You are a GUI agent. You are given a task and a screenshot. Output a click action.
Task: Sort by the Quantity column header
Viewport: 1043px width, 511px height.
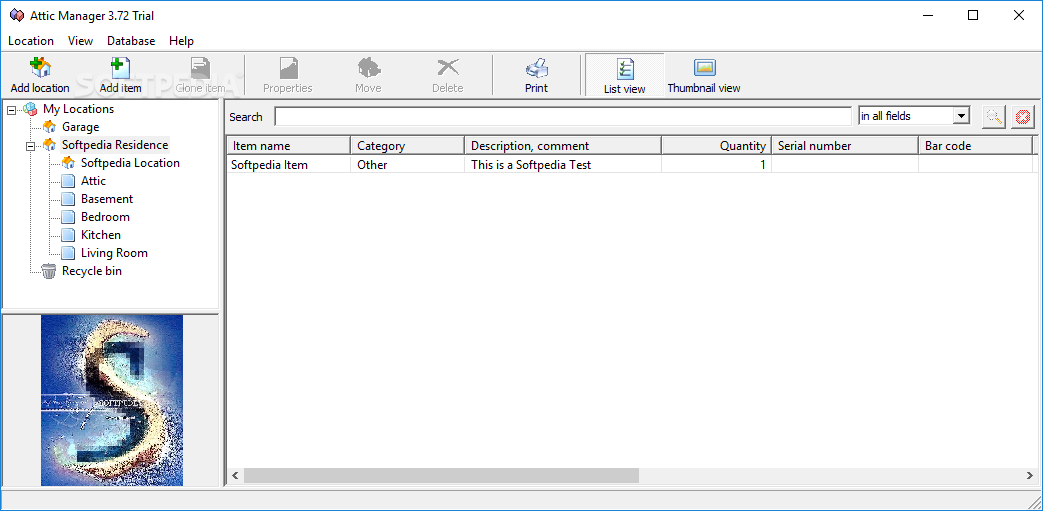tap(716, 146)
